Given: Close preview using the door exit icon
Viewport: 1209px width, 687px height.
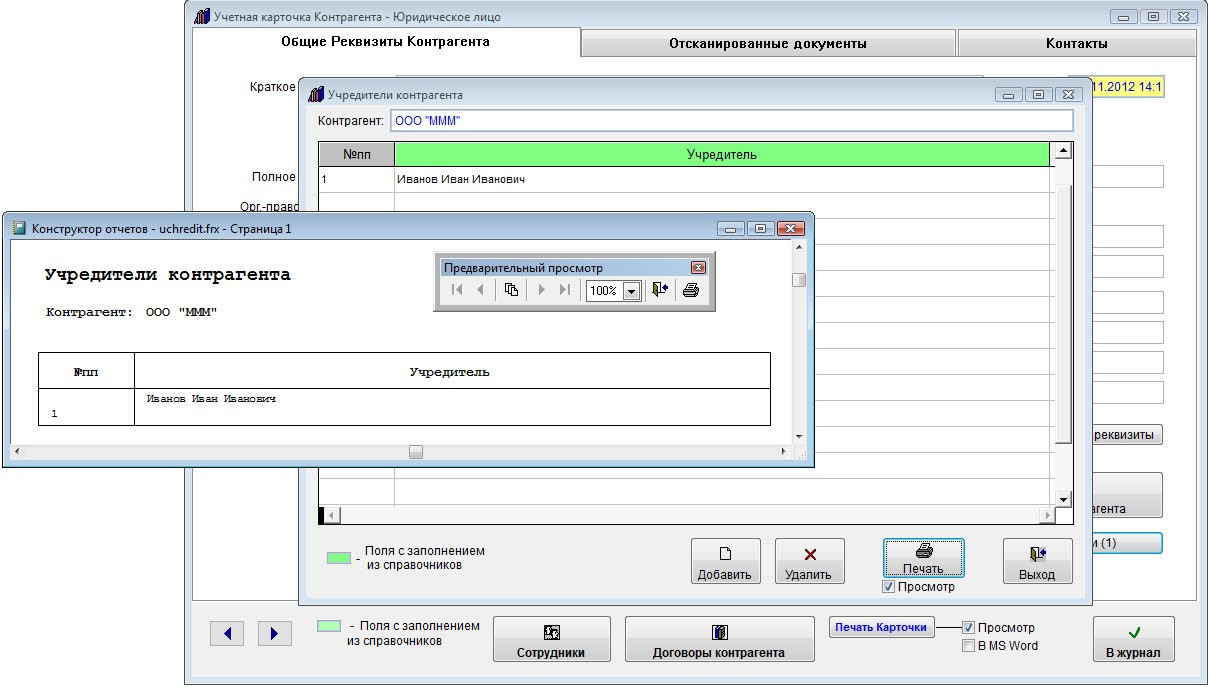Looking at the screenshot, I should click(660, 290).
